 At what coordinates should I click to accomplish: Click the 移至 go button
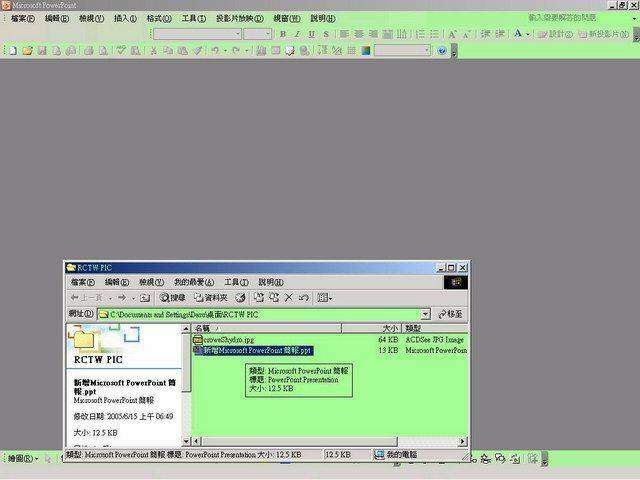tap(450, 314)
